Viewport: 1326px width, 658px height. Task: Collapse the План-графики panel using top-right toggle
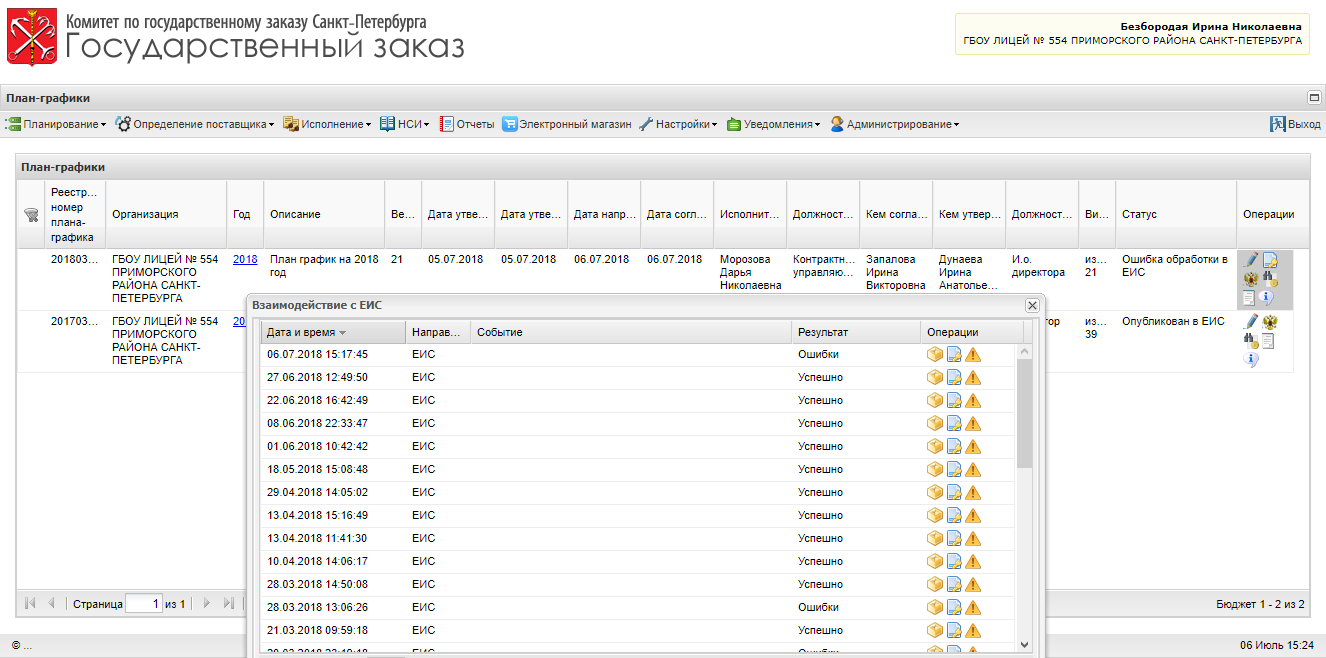pos(1315,98)
